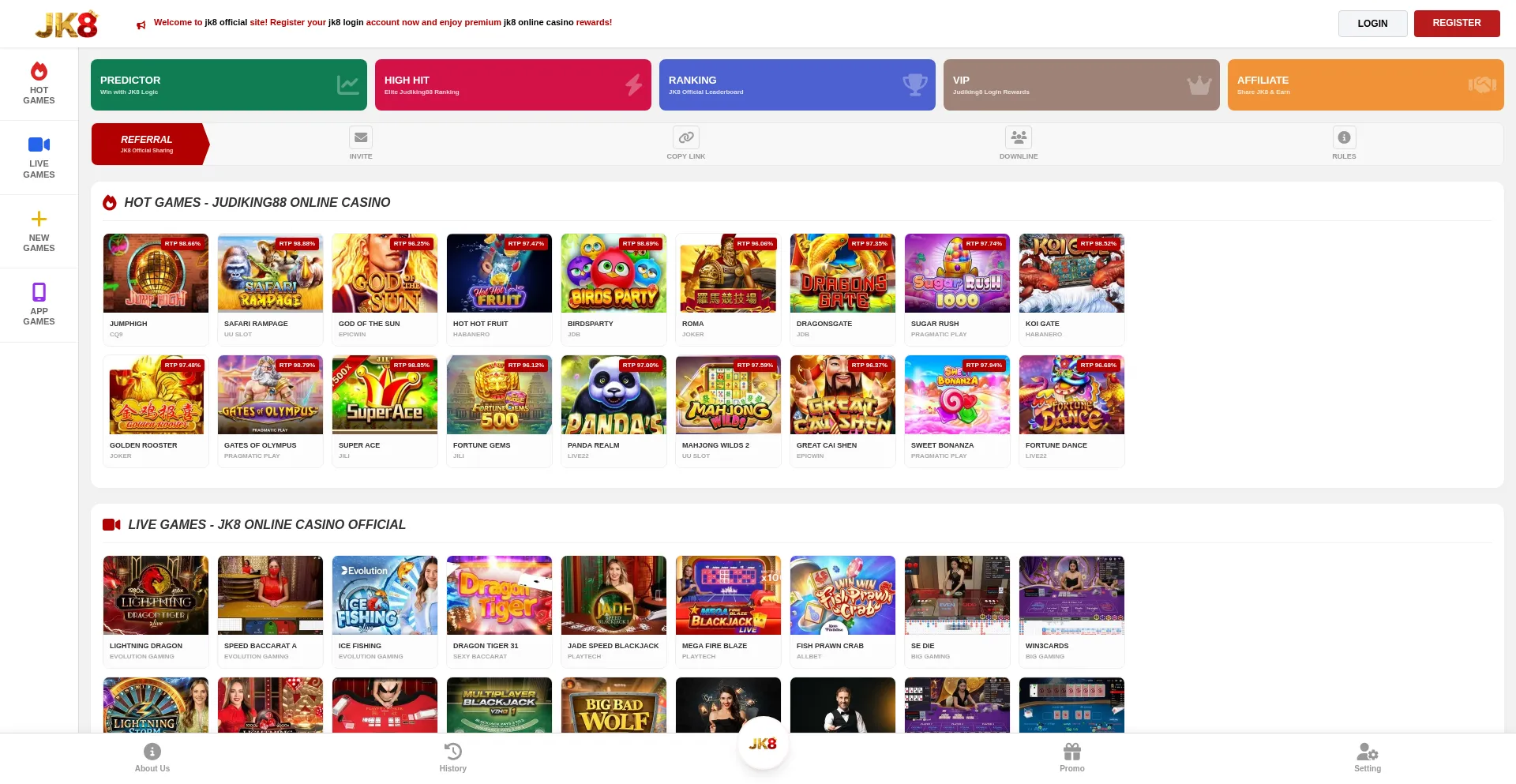The height and width of the screenshot is (784, 1516).
Task: View the Rules info icon
Action: point(1344,137)
